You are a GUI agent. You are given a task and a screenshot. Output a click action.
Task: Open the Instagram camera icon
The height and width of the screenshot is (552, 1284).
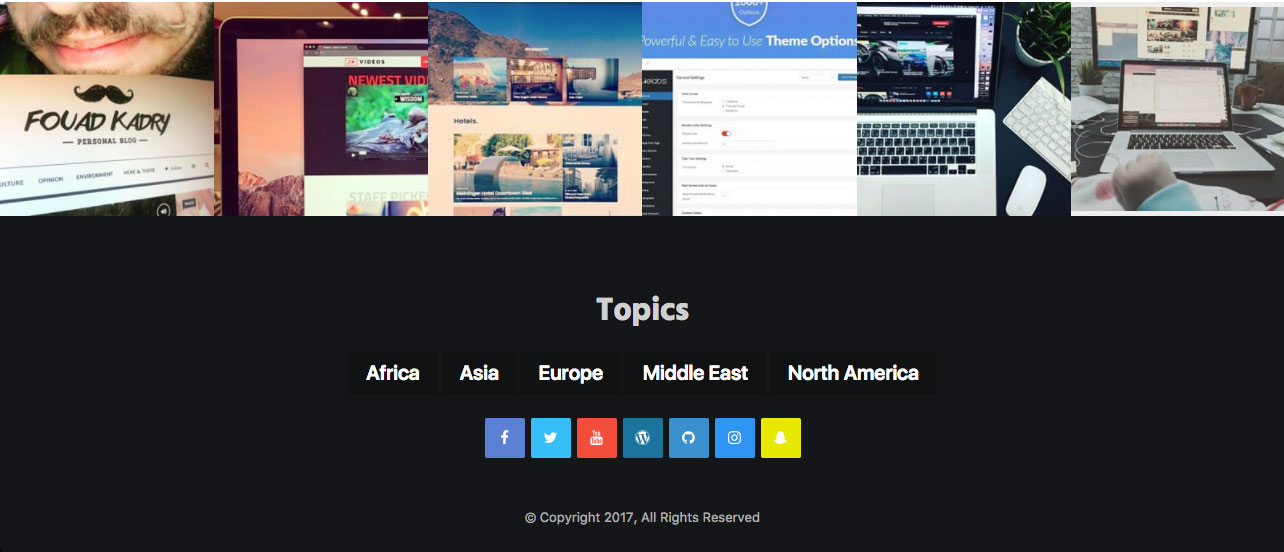[x=734, y=438]
